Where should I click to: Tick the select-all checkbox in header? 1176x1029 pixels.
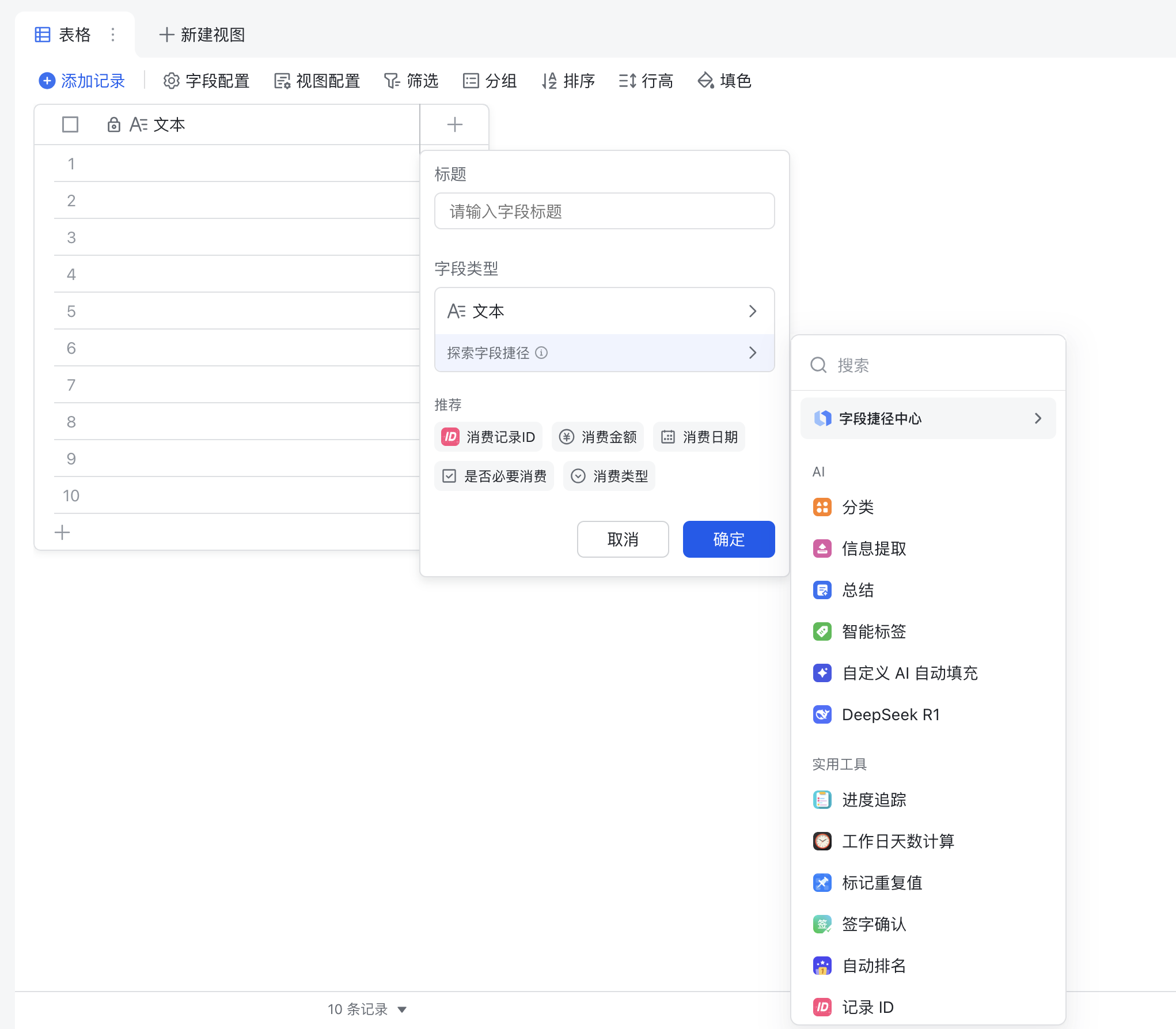70,124
